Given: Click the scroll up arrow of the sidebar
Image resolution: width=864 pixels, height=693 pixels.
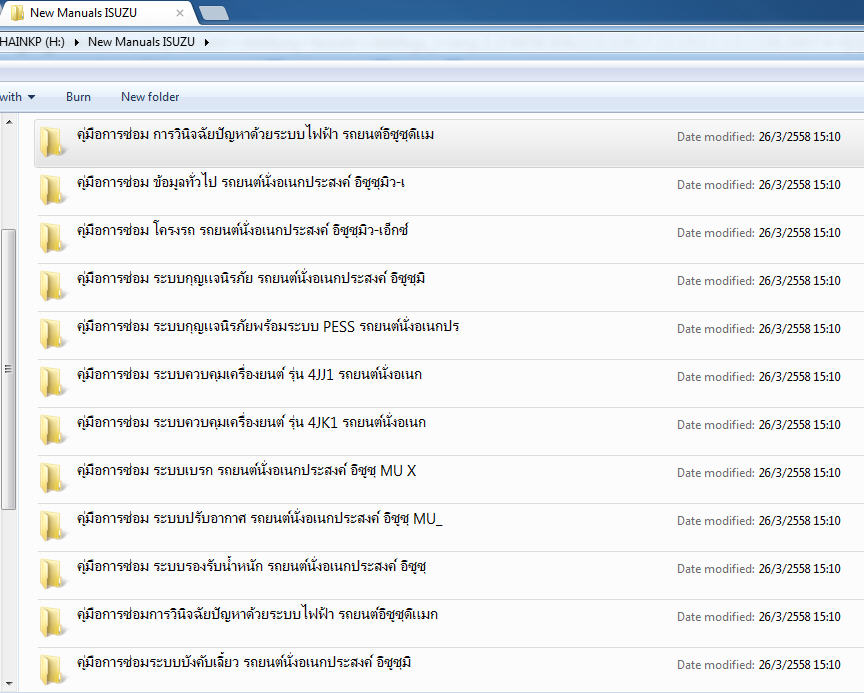Looking at the screenshot, I should [x=9, y=122].
